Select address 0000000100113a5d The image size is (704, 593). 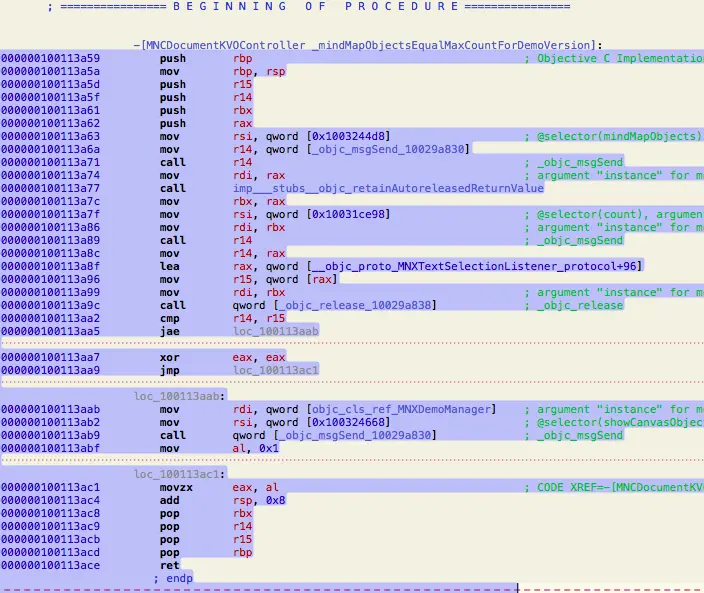point(50,84)
